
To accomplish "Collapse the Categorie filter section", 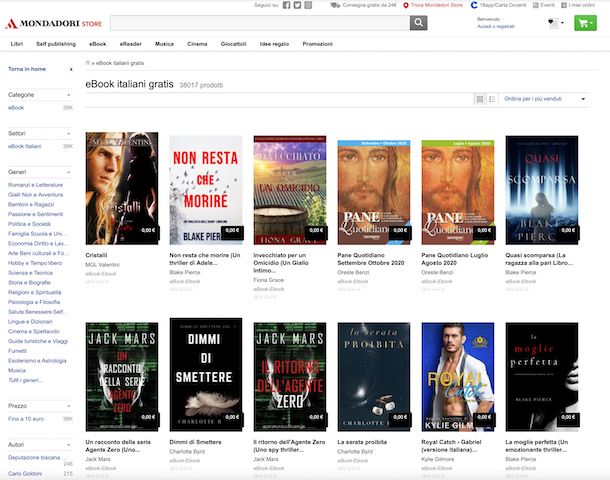I will 68,95.
